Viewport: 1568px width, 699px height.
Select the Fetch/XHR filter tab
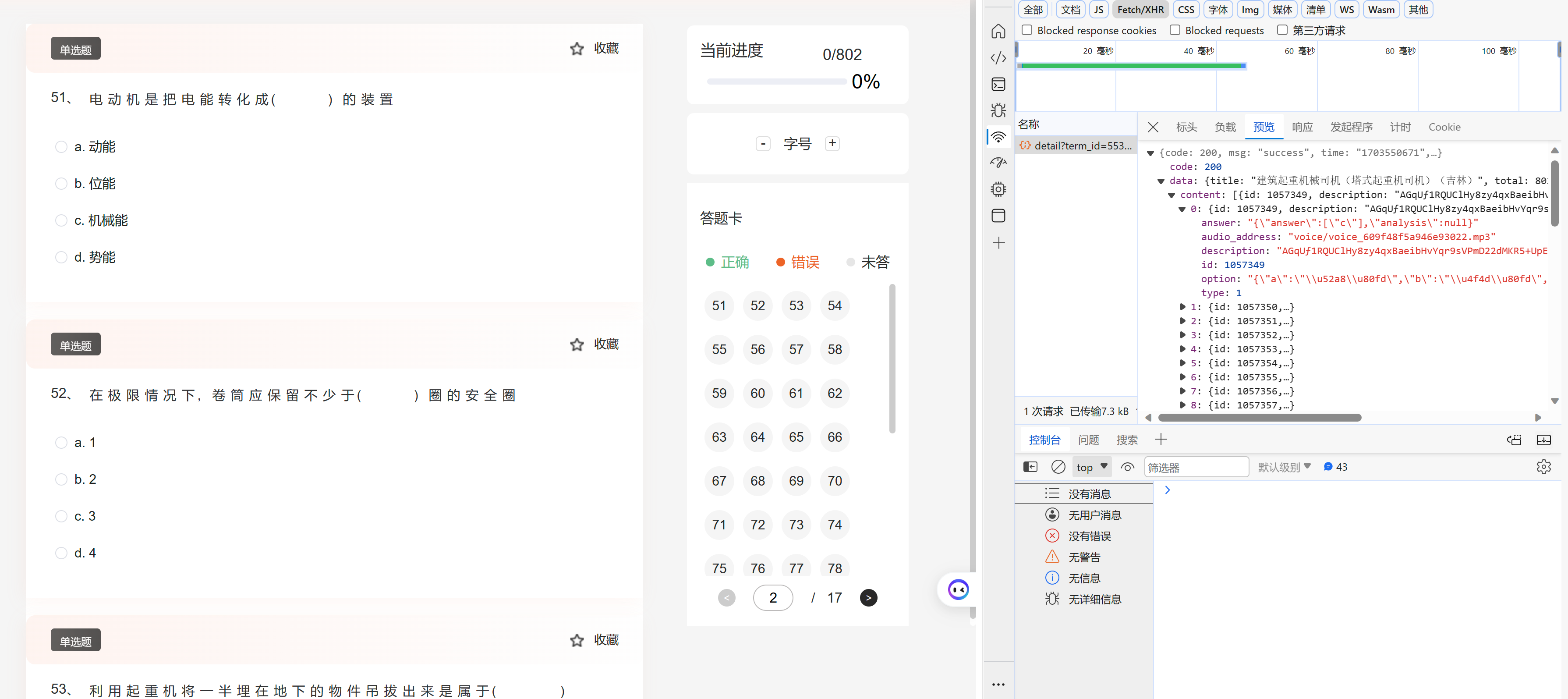point(1140,10)
